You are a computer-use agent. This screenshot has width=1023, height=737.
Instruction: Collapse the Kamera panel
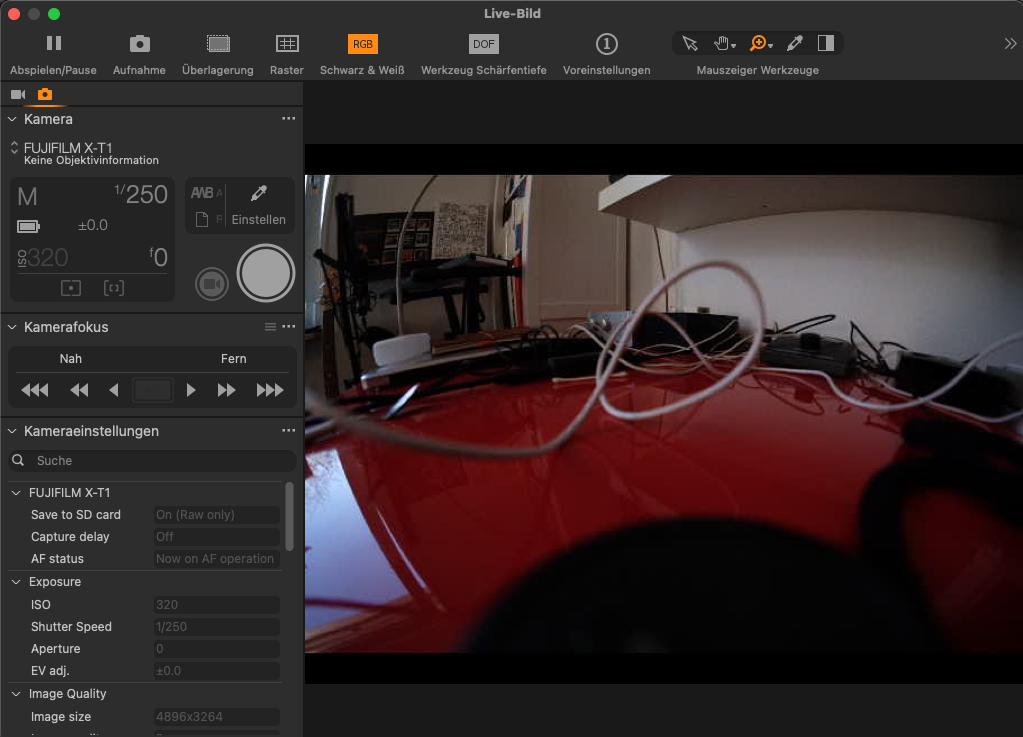coord(12,119)
